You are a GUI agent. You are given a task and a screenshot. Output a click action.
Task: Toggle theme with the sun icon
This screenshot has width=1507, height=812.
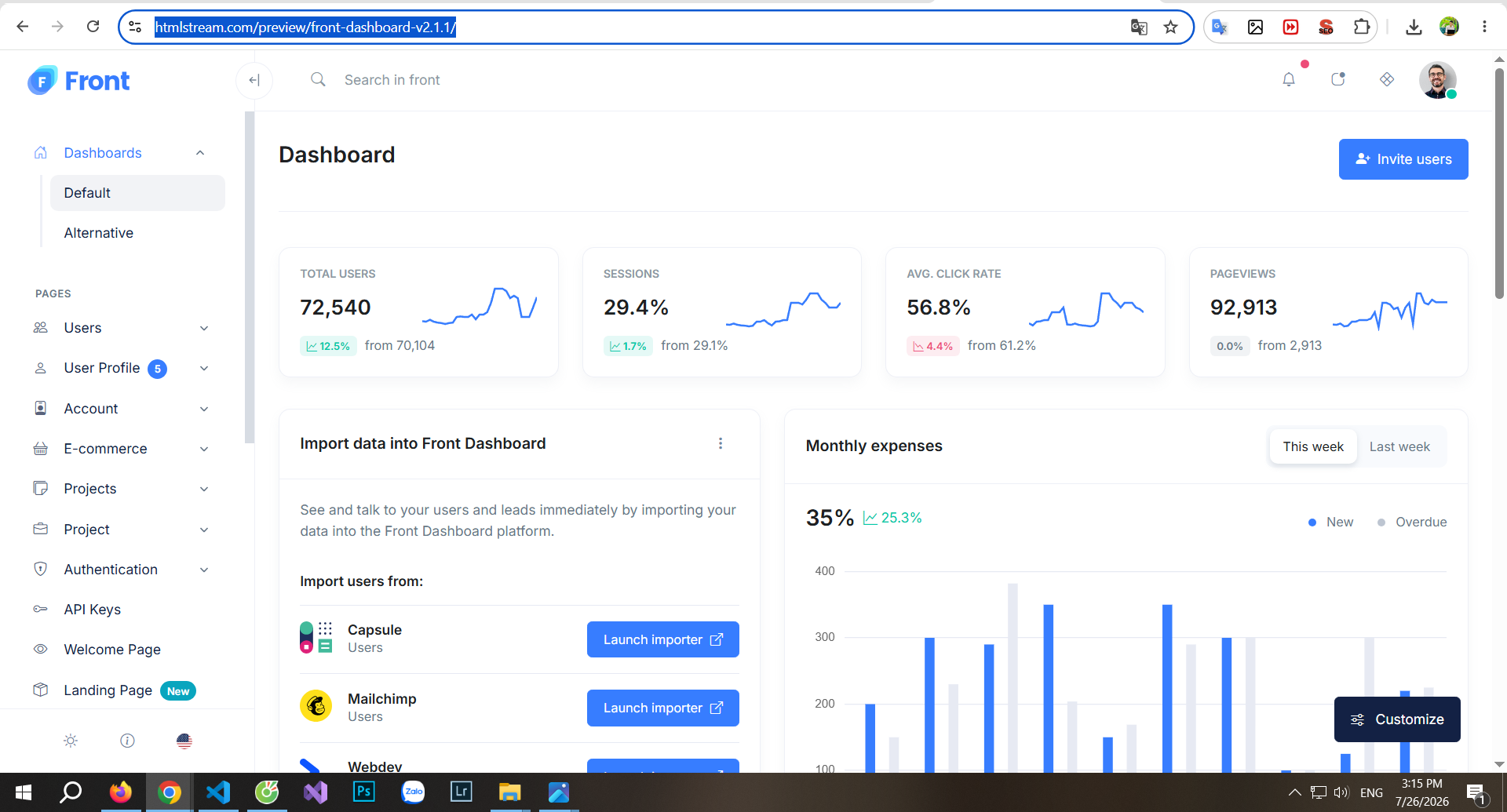pos(71,741)
